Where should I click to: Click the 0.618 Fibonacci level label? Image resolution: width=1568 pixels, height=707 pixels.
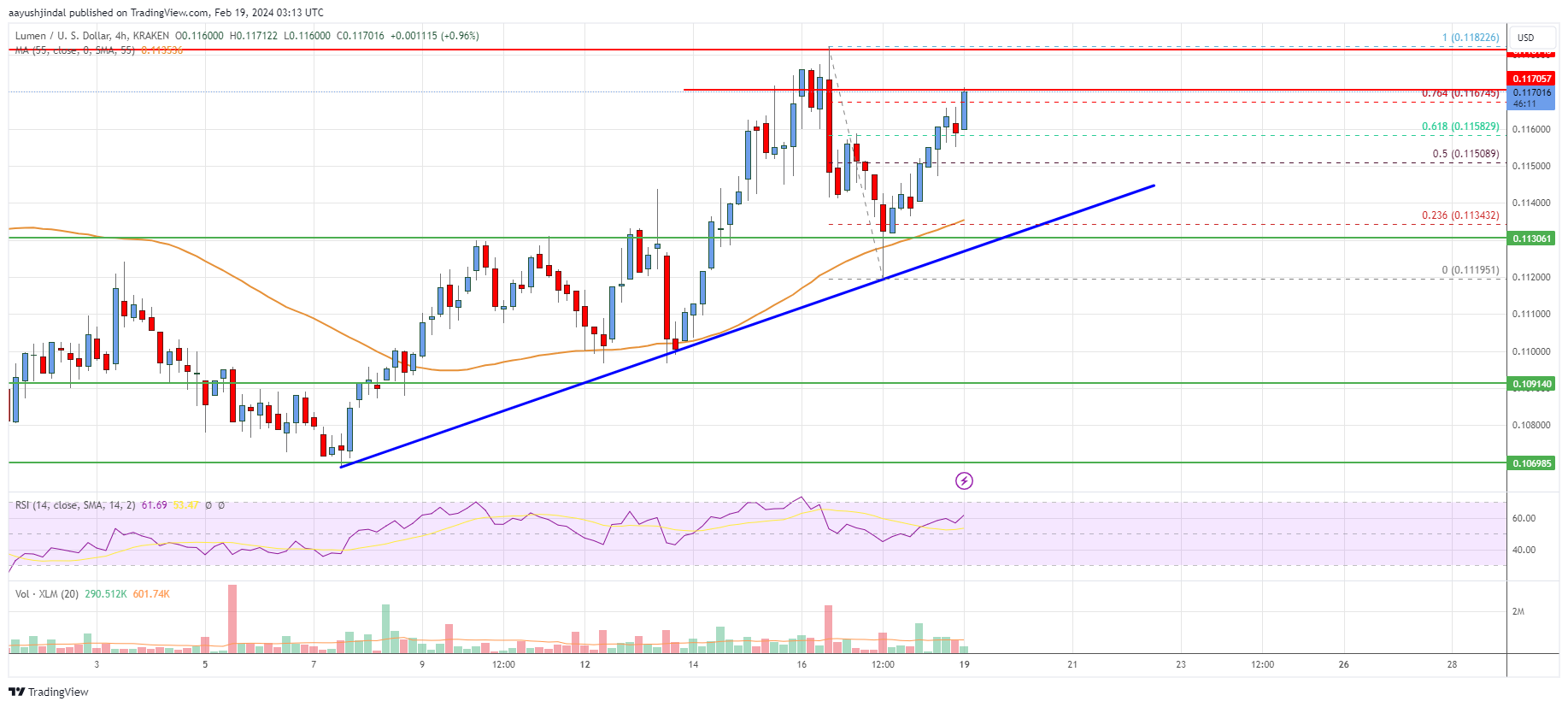1460,127
